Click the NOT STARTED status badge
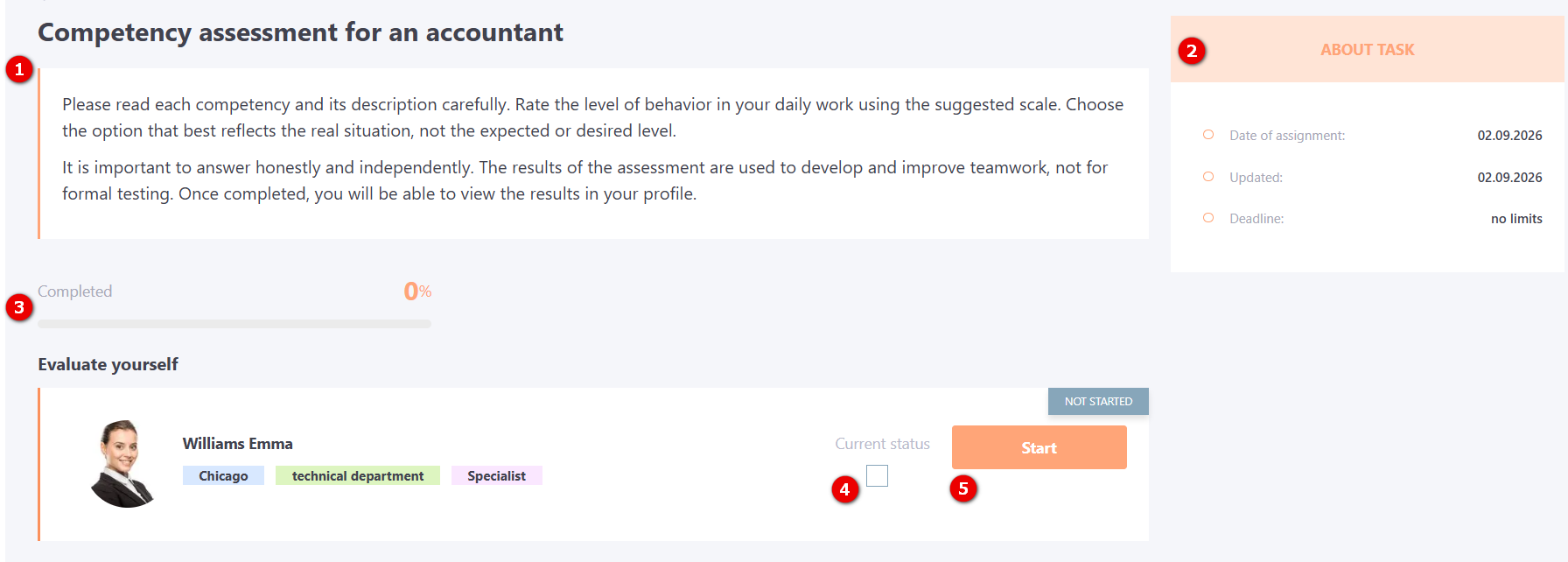This screenshot has height=562, width=1568. (x=1098, y=401)
